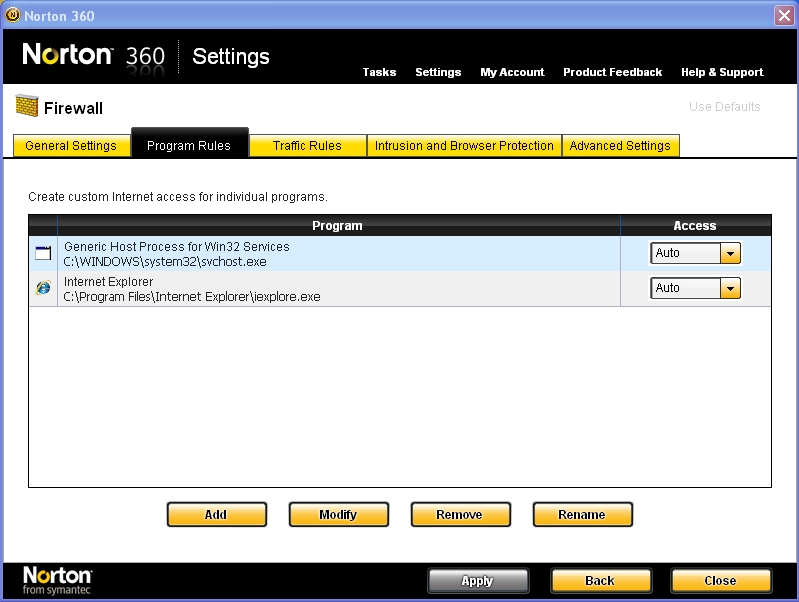Open Intrusion and Browser Protection tab
Viewport: 799px width, 602px height.
(x=464, y=146)
